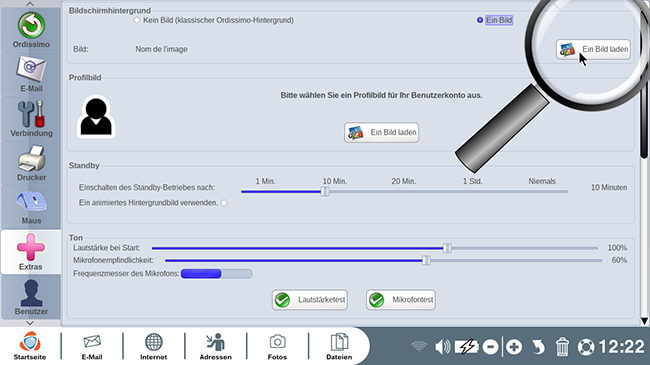The width and height of the screenshot is (650, 365).
Task: Expand sidebar downward with bottom chevron
Action: [30, 323]
